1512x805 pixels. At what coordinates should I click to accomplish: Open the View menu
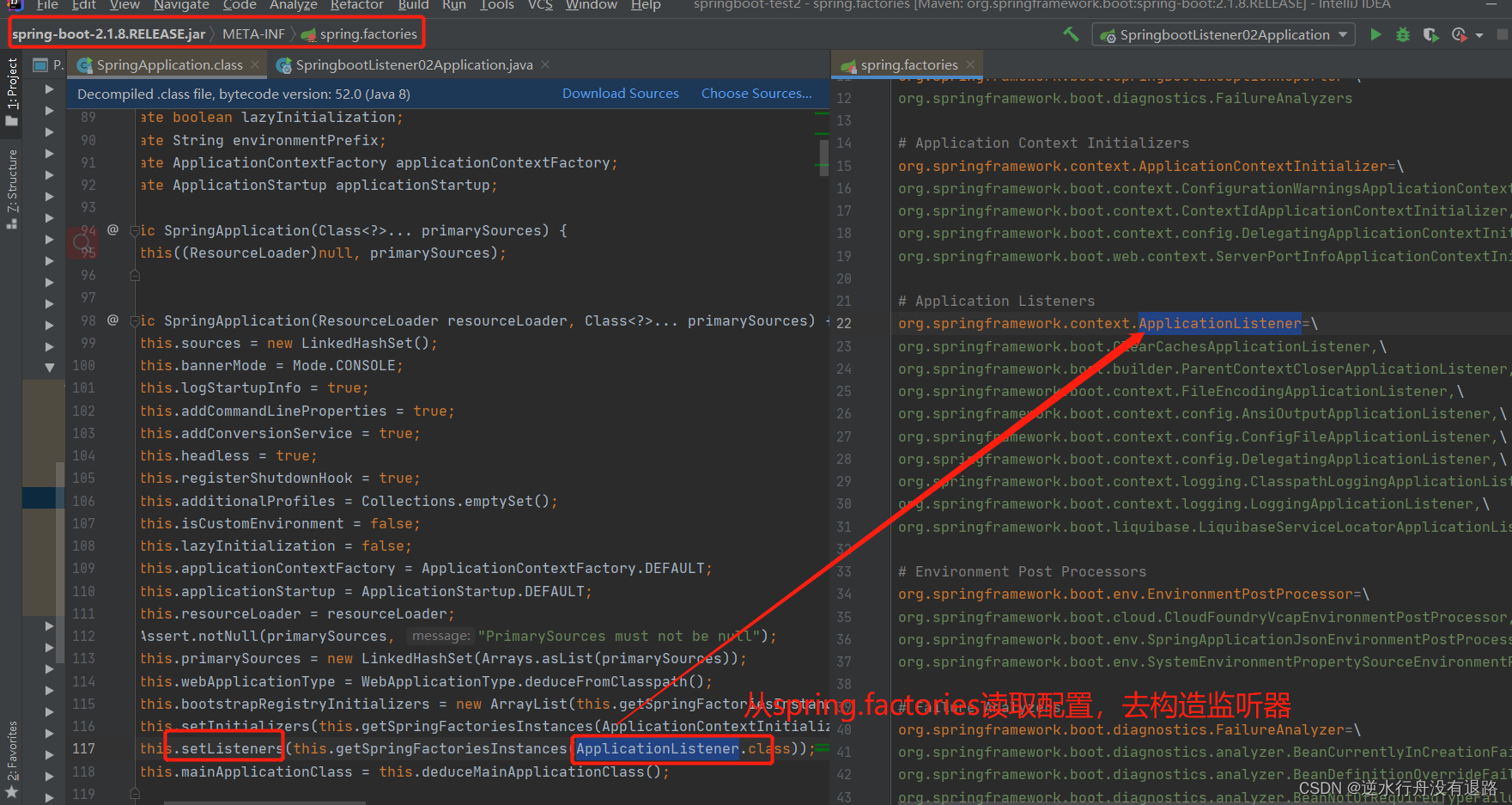(x=124, y=5)
